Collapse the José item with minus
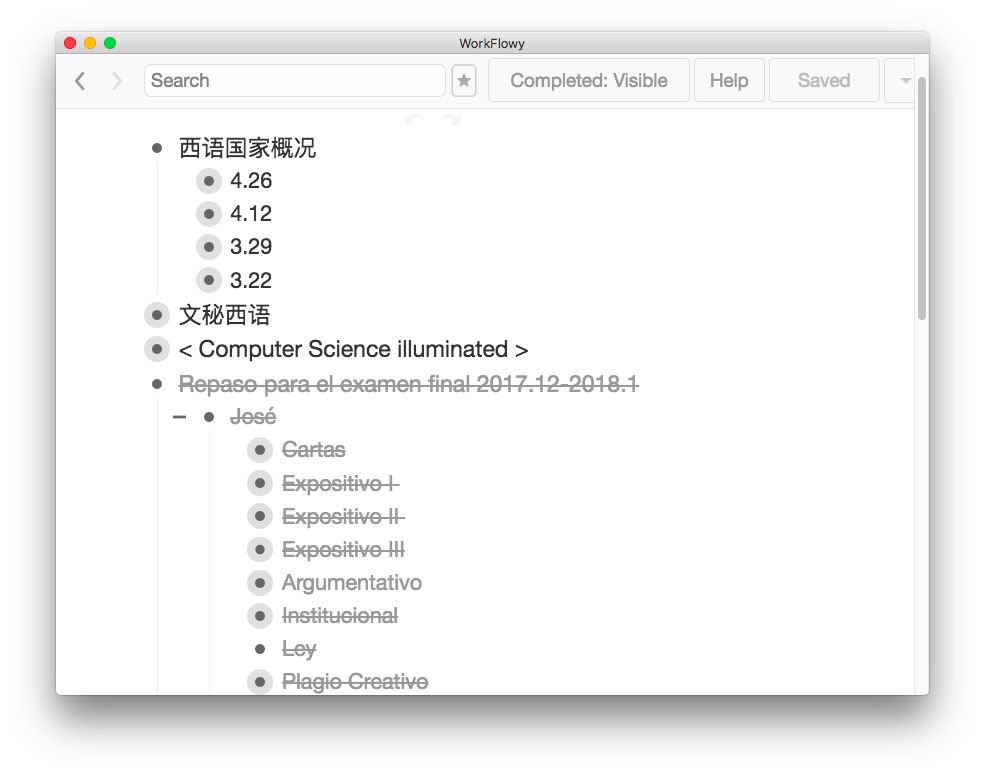Screen dimensions: 985x775 point(179,417)
